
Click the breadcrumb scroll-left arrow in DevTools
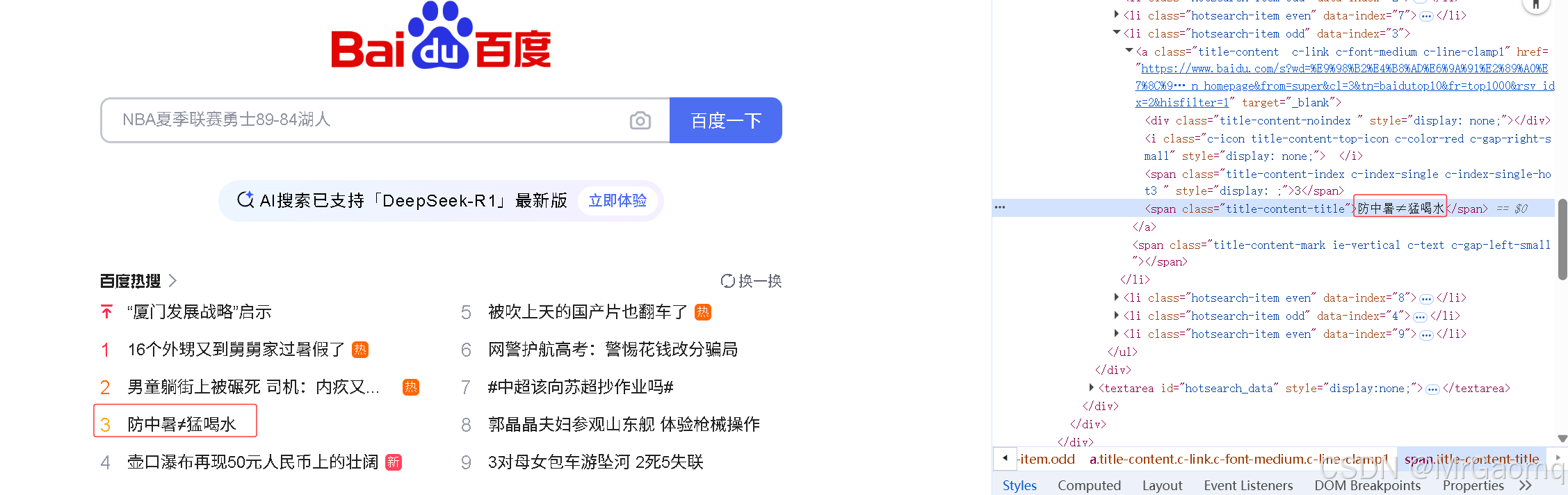pyautogui.click(x=1005, y=458)
